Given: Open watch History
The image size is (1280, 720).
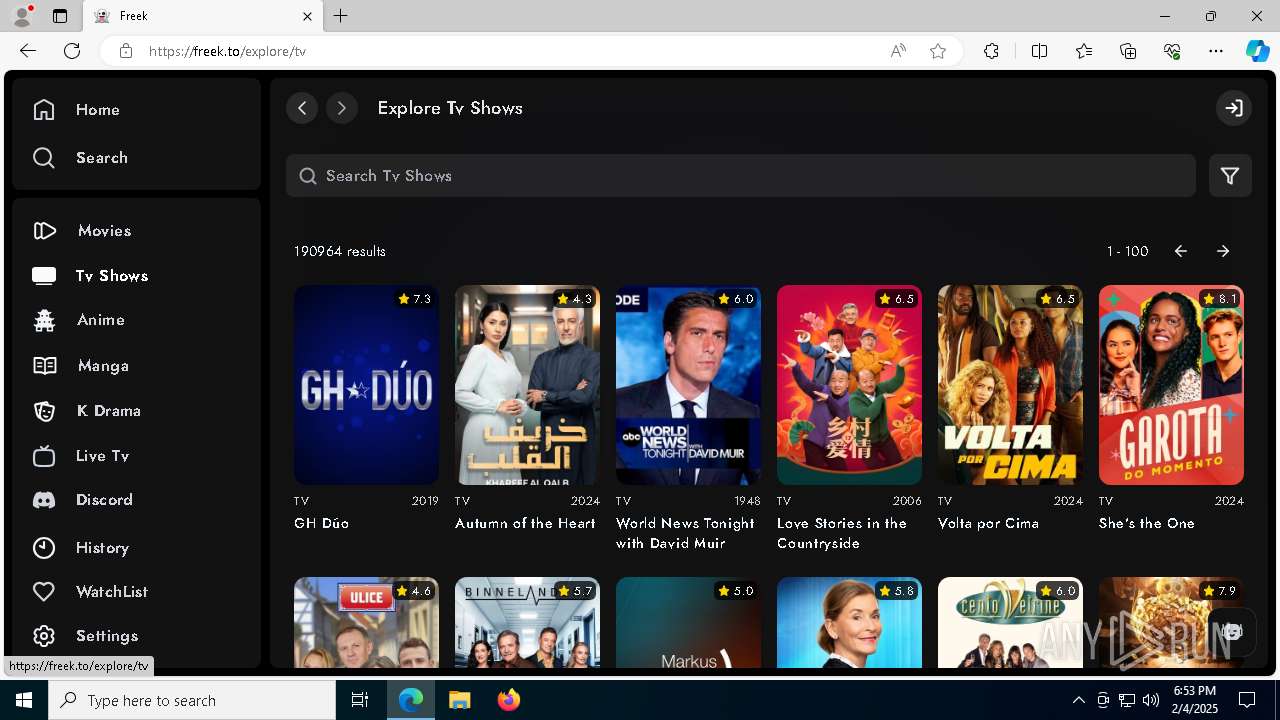Looking at the screenshot, I should [x=80, y=548].
